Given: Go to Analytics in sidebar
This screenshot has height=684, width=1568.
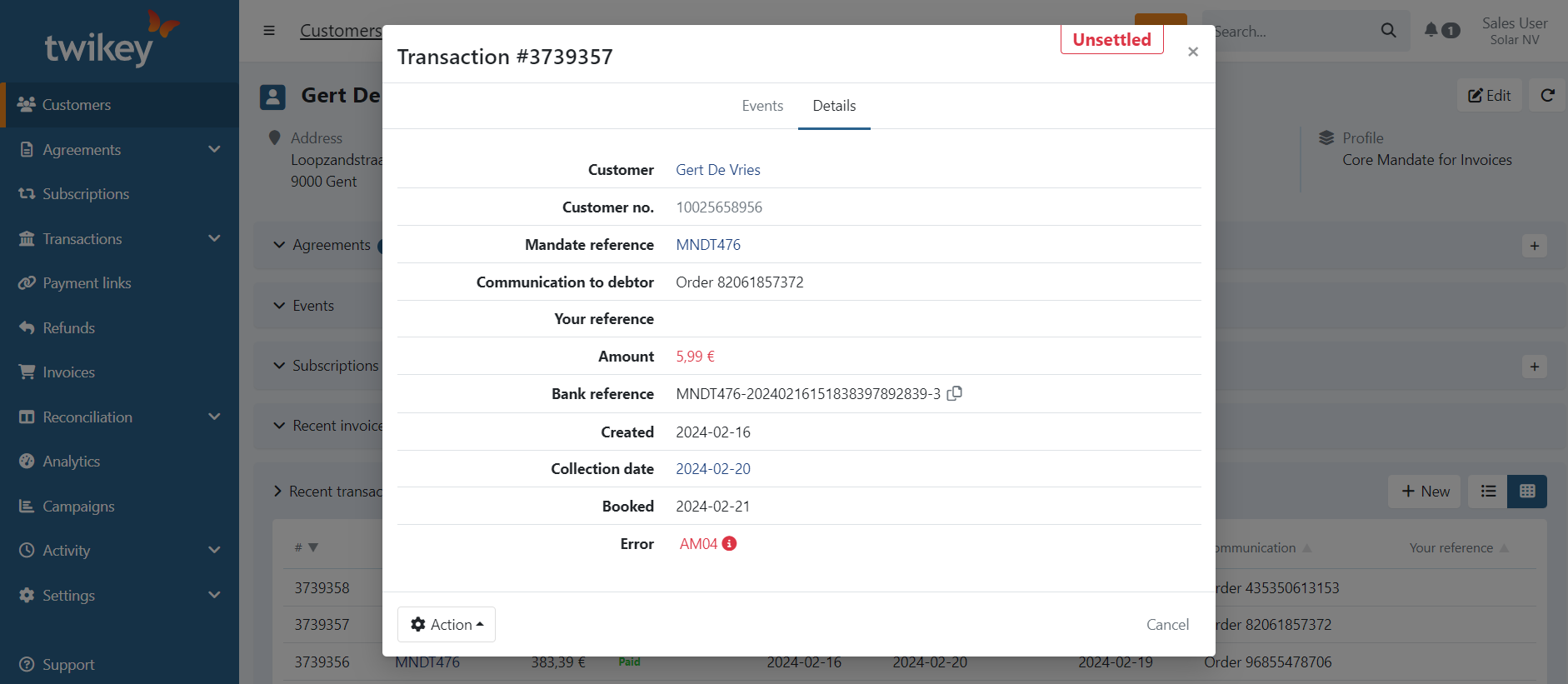Looking at the screenshot, I should click(71, 462).
